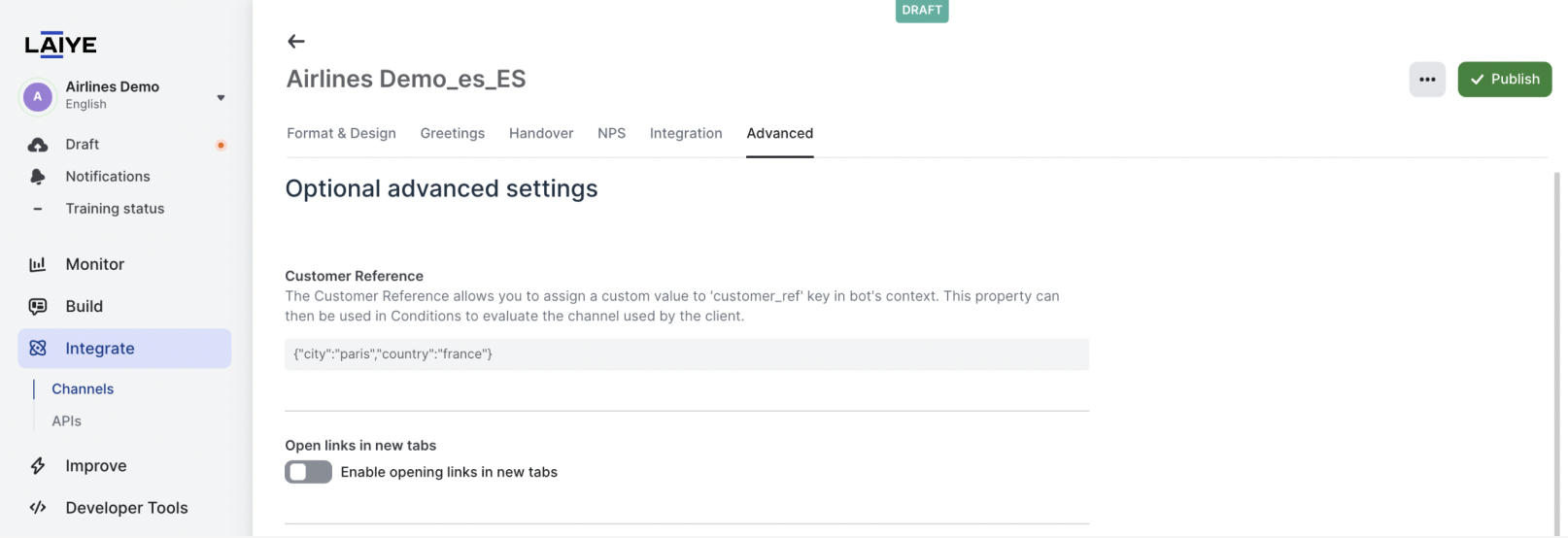Publish the channel
1568x538 pixels.
point(1504,80)
